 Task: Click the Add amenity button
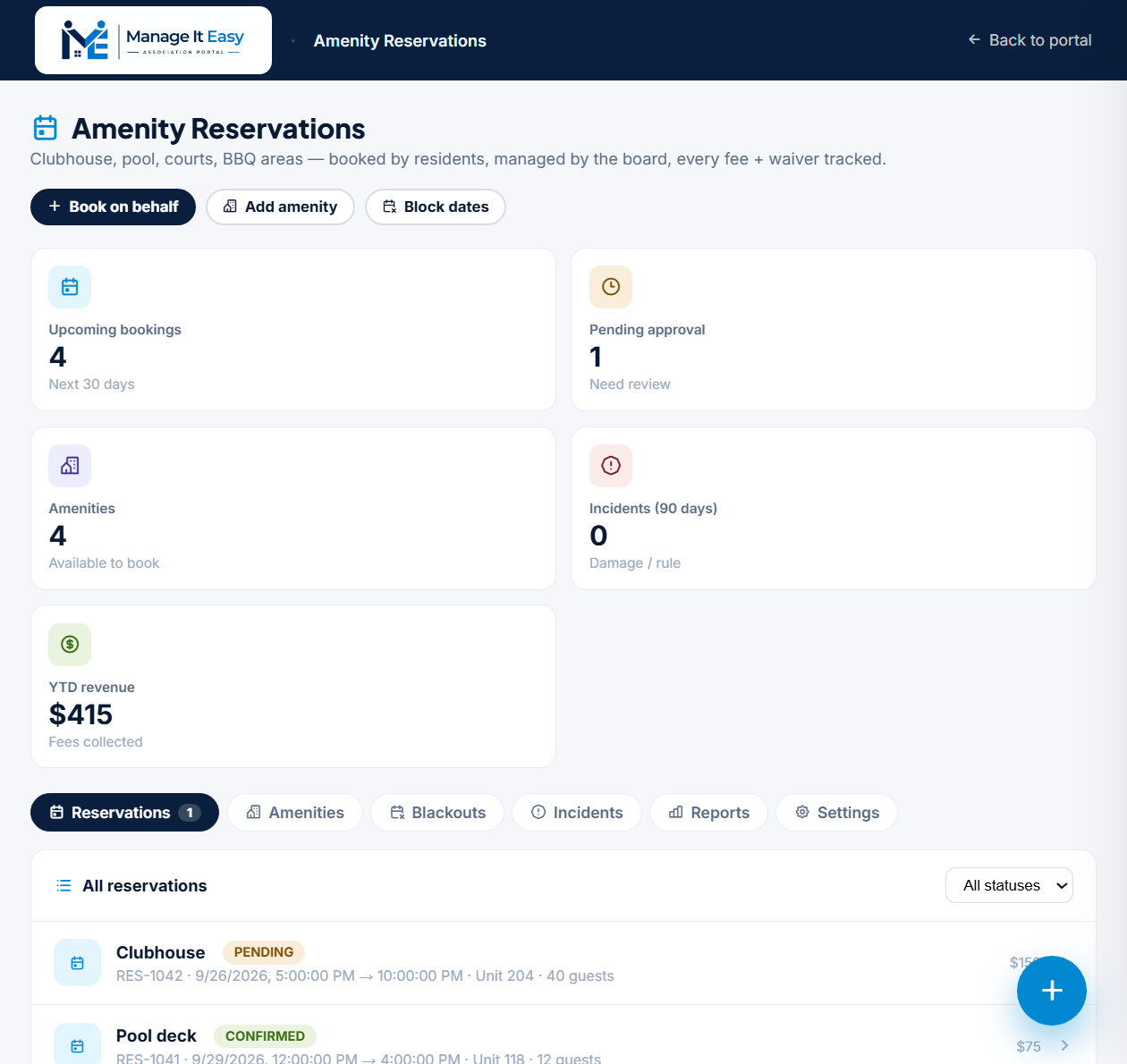point(280,207)
